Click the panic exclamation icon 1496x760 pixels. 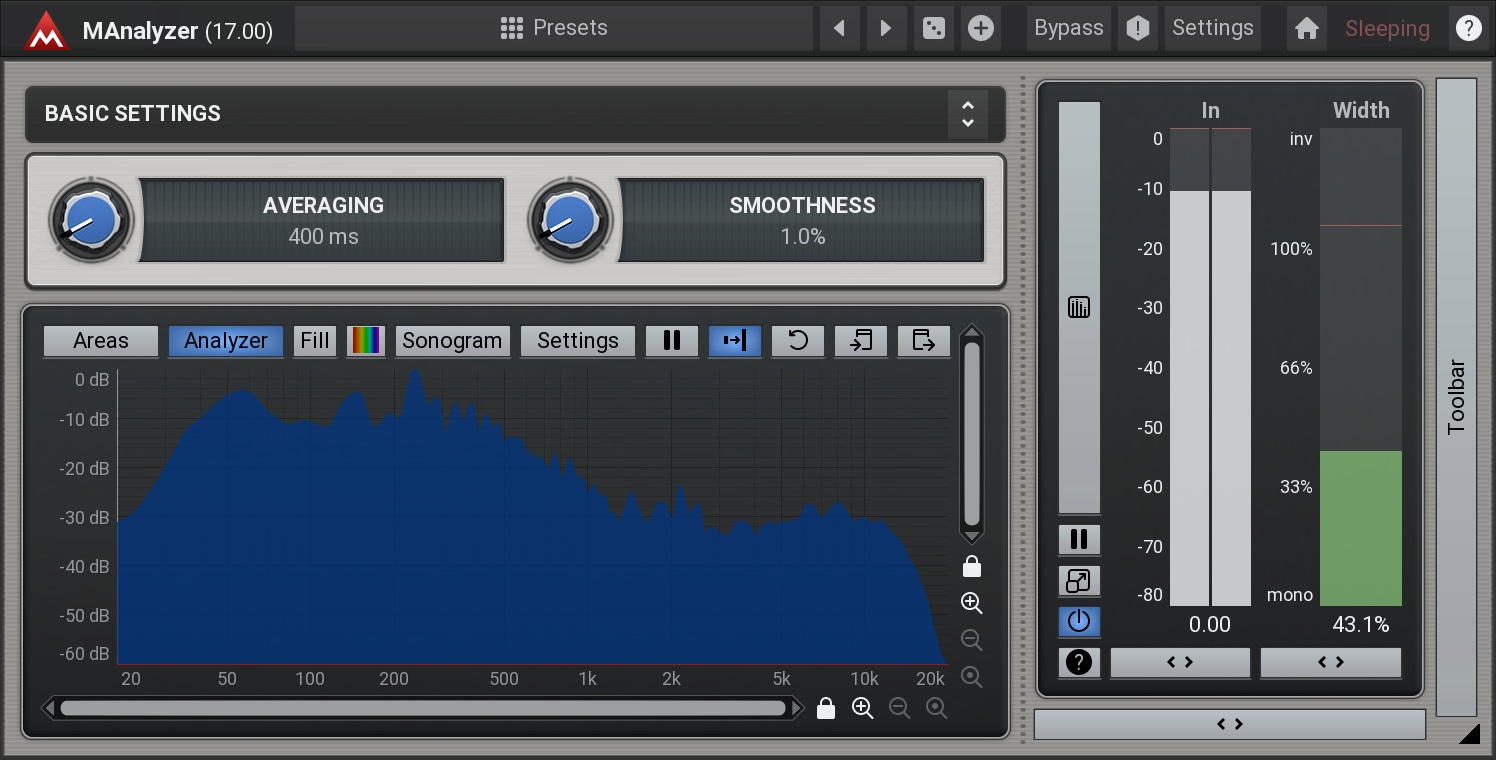tap(1137, 28)
